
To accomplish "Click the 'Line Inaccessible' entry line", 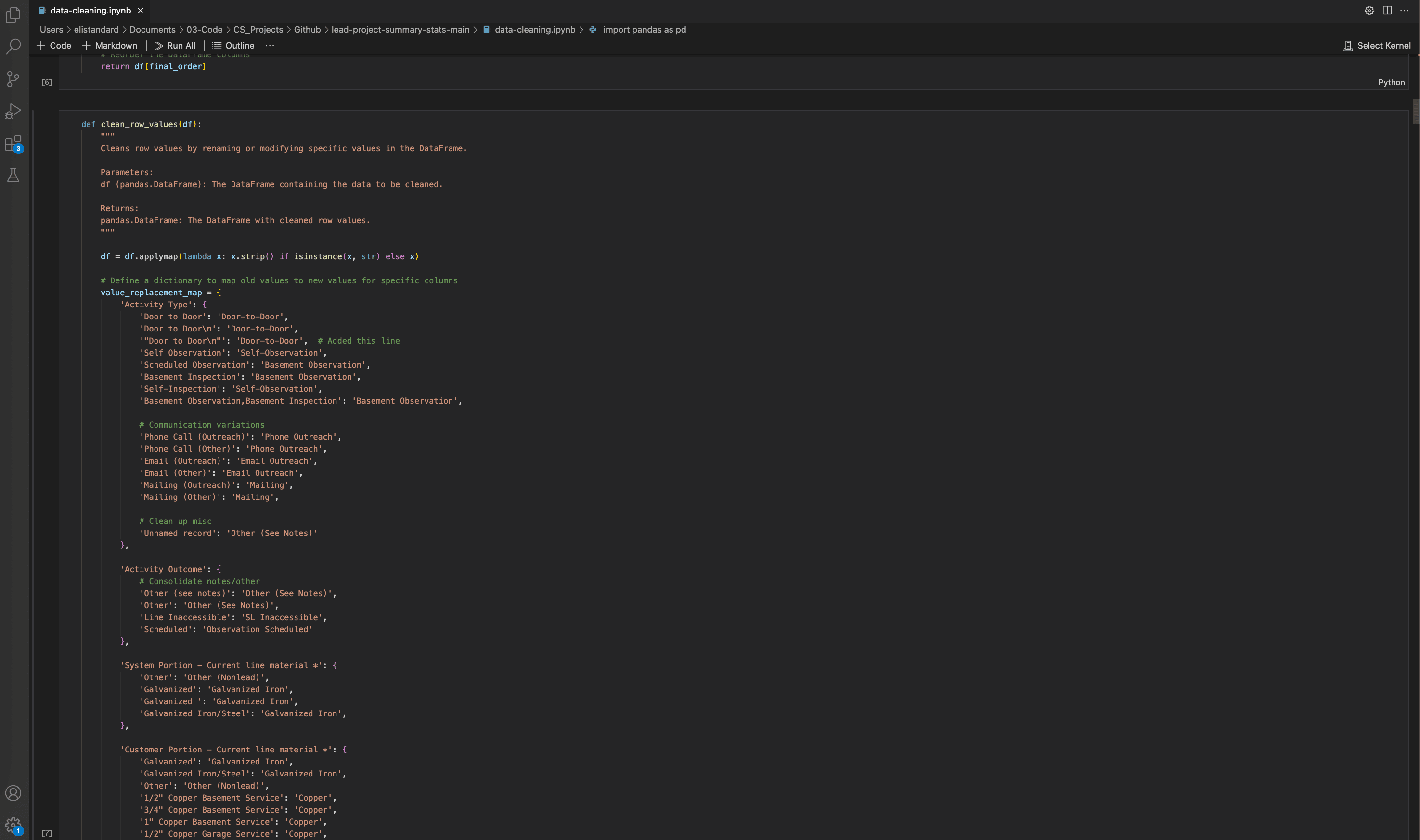I will click(233, 618).
